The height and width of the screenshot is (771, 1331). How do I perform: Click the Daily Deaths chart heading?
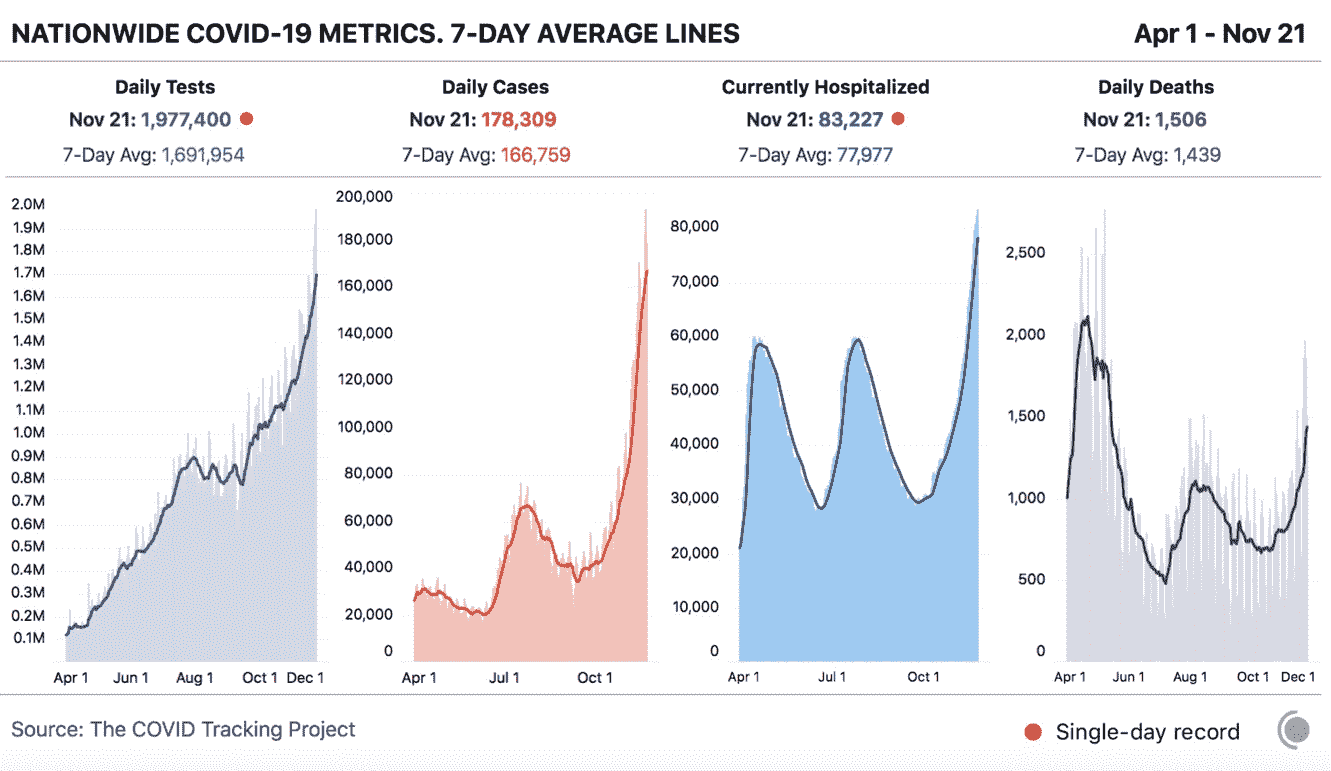point(1156,87)
